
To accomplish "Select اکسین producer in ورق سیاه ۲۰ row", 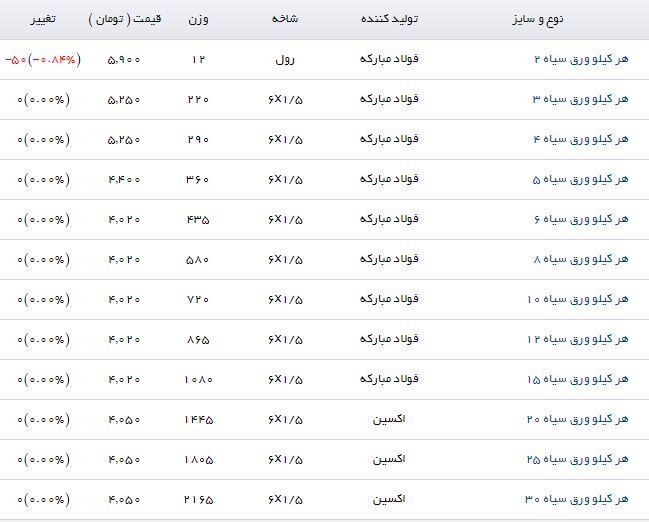I will [x=389, y=419].
